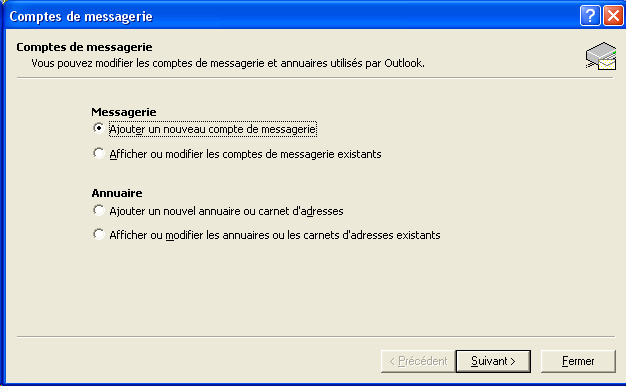Image resolution: width=626 pixels, height=386 pixels.
Task: Click Suivant to continue
Action: pos(493,361)
